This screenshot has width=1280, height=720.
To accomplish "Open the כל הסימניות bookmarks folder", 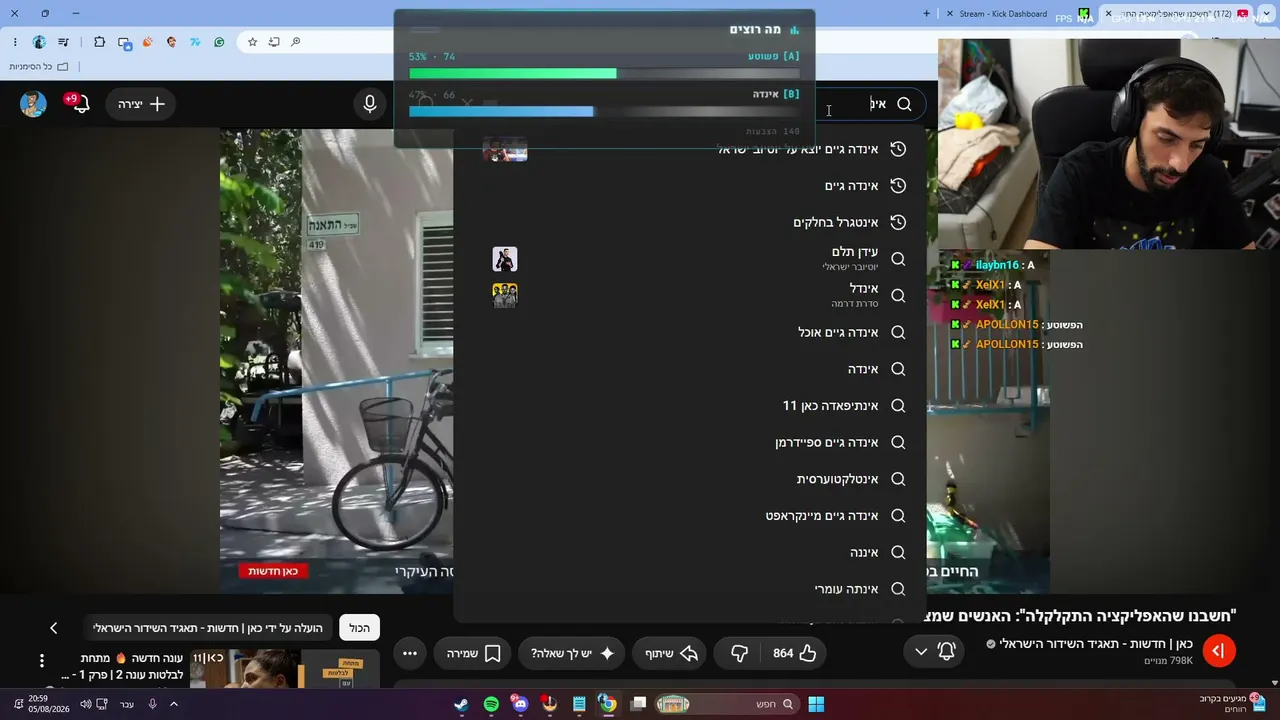I will (x=39, y=67).
